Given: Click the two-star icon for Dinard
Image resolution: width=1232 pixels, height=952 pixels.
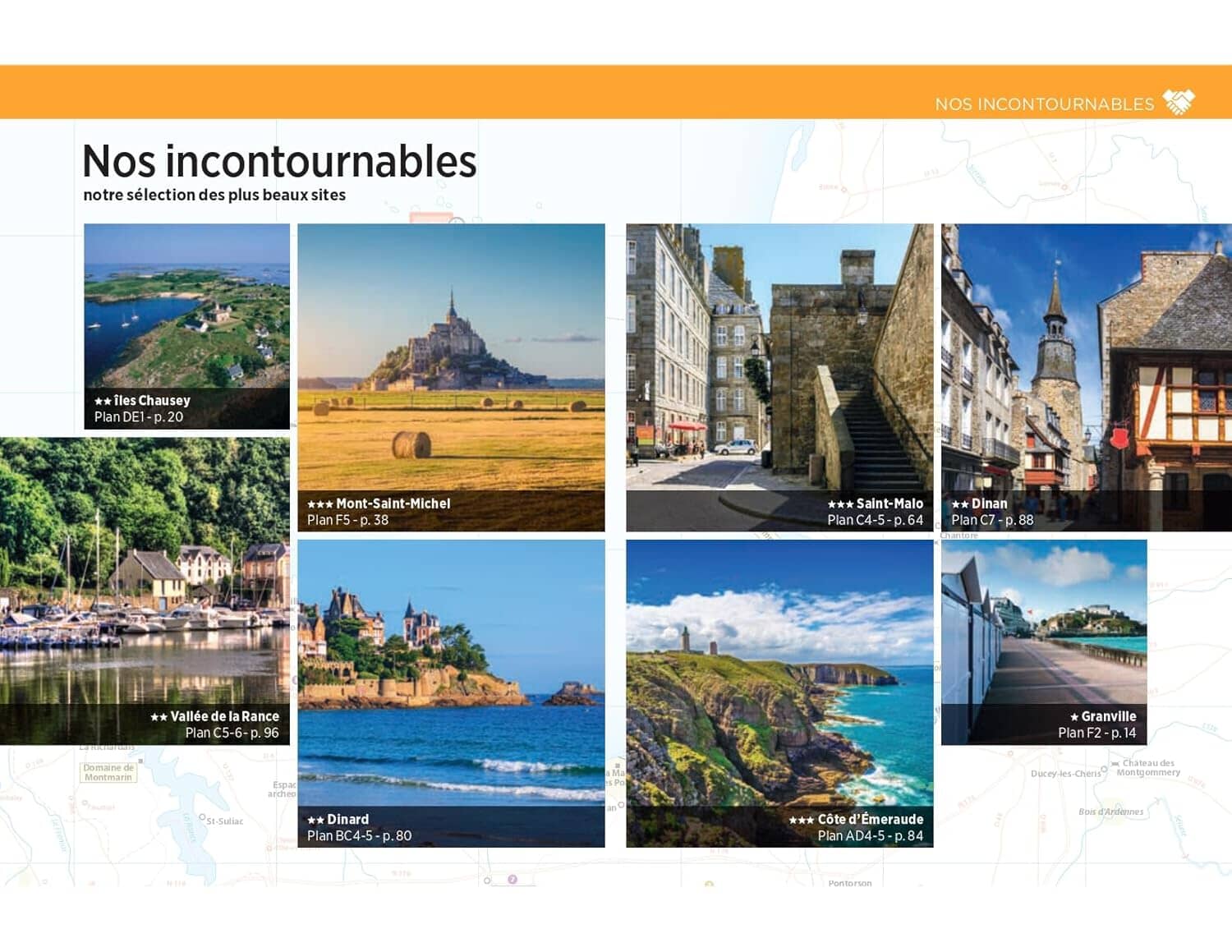Looking at the screenshot, I should coord(315,819).
